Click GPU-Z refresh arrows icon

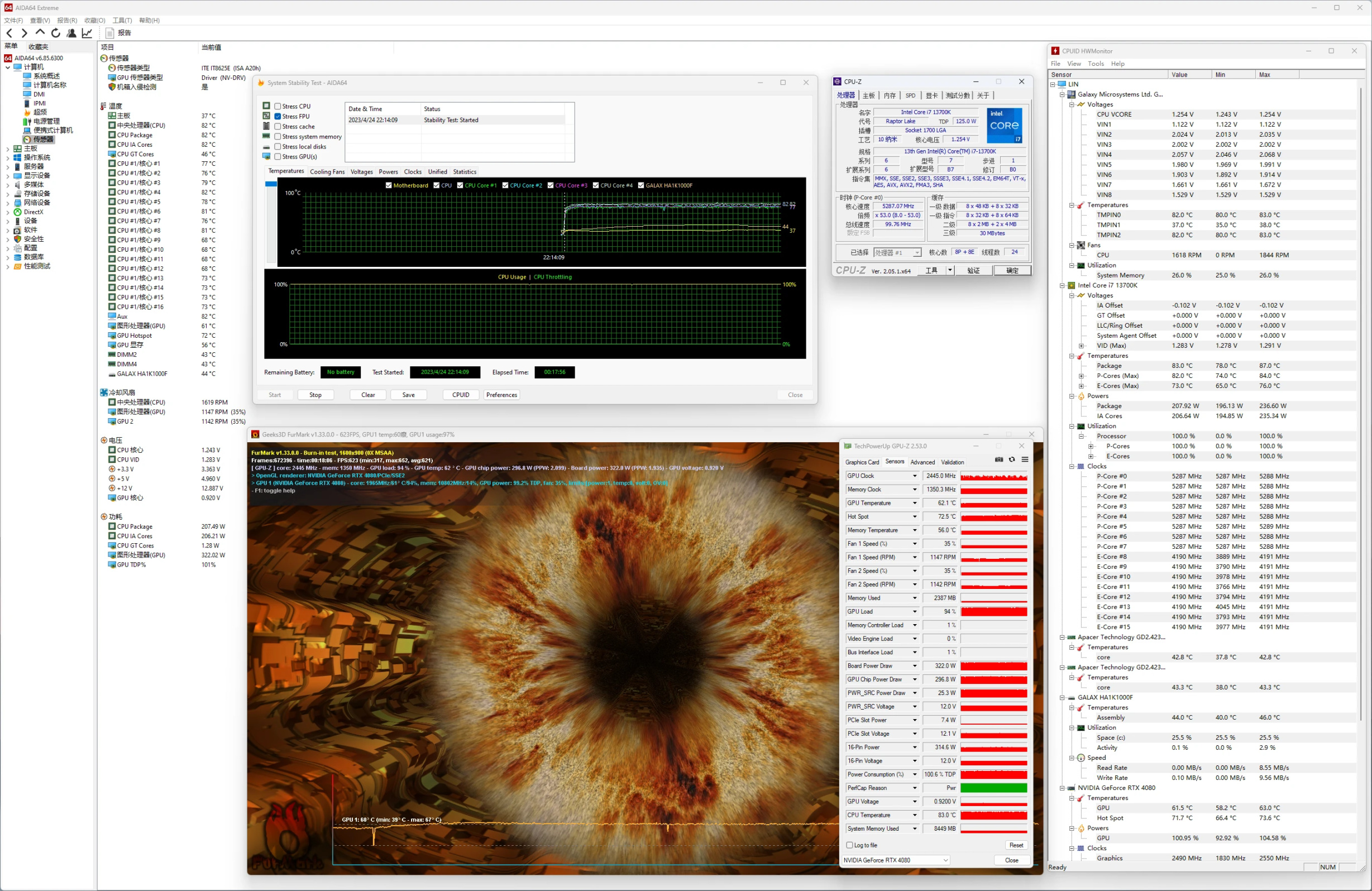(x=1012, y=460)
